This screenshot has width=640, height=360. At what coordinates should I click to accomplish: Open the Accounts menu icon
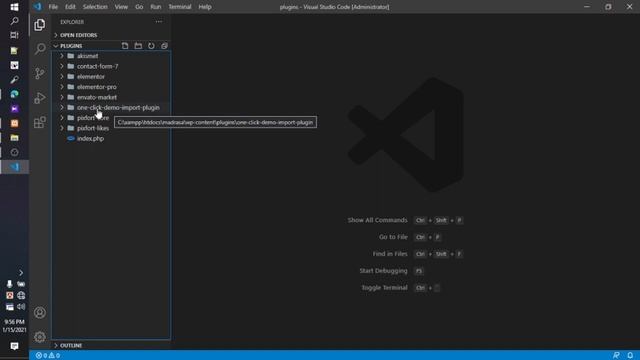point(40,313)
